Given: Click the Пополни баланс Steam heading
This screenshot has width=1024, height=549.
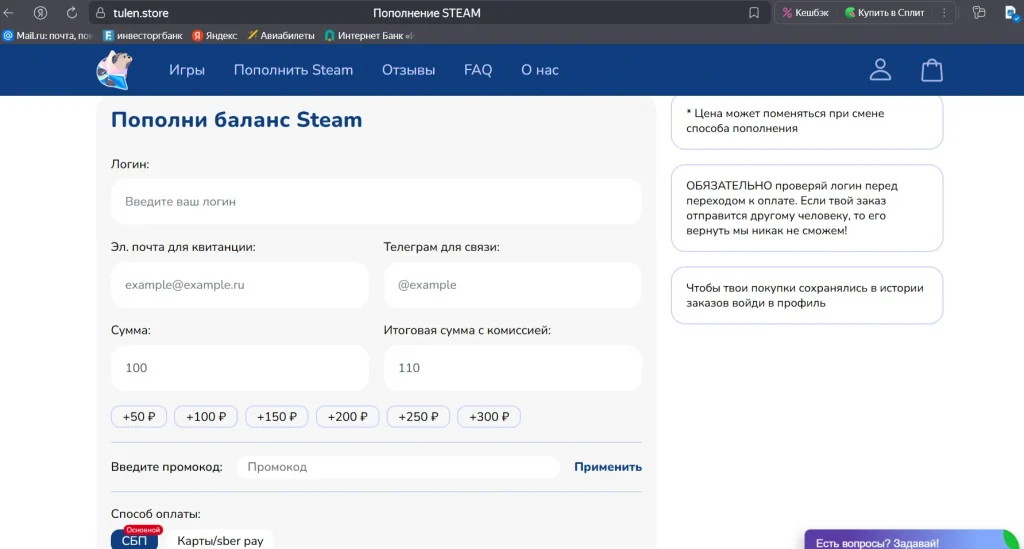Looking at the screenshot, I should point(236,120).
